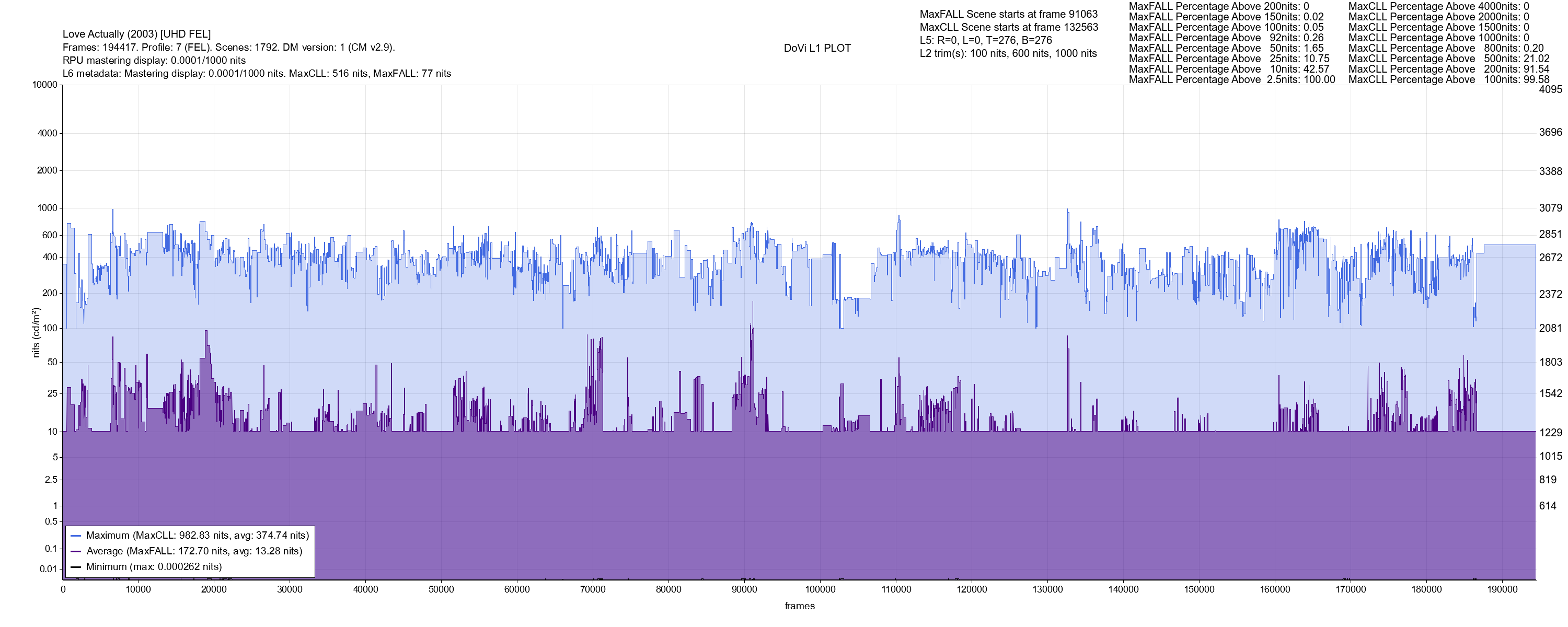Click the 190000 frame tick label
This screenshot has height=627, width=1568.
coord(1502,589)
